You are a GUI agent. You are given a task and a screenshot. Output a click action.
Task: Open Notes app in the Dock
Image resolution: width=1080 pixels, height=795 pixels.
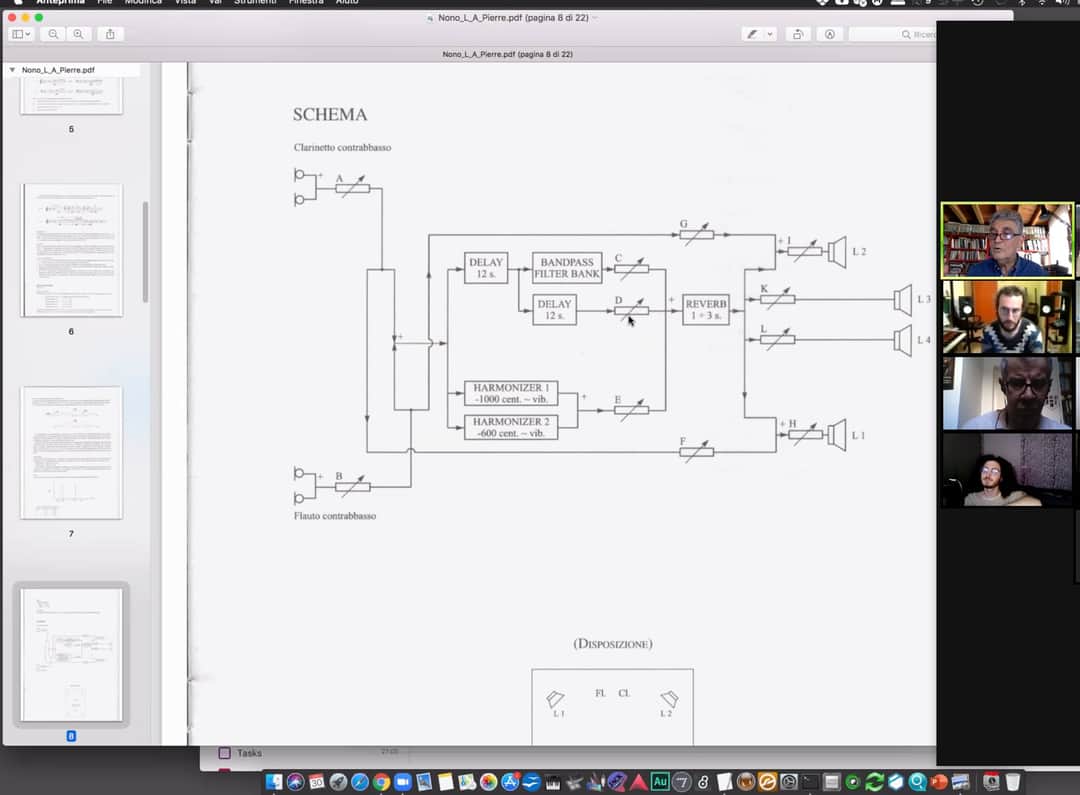(446, 781)
